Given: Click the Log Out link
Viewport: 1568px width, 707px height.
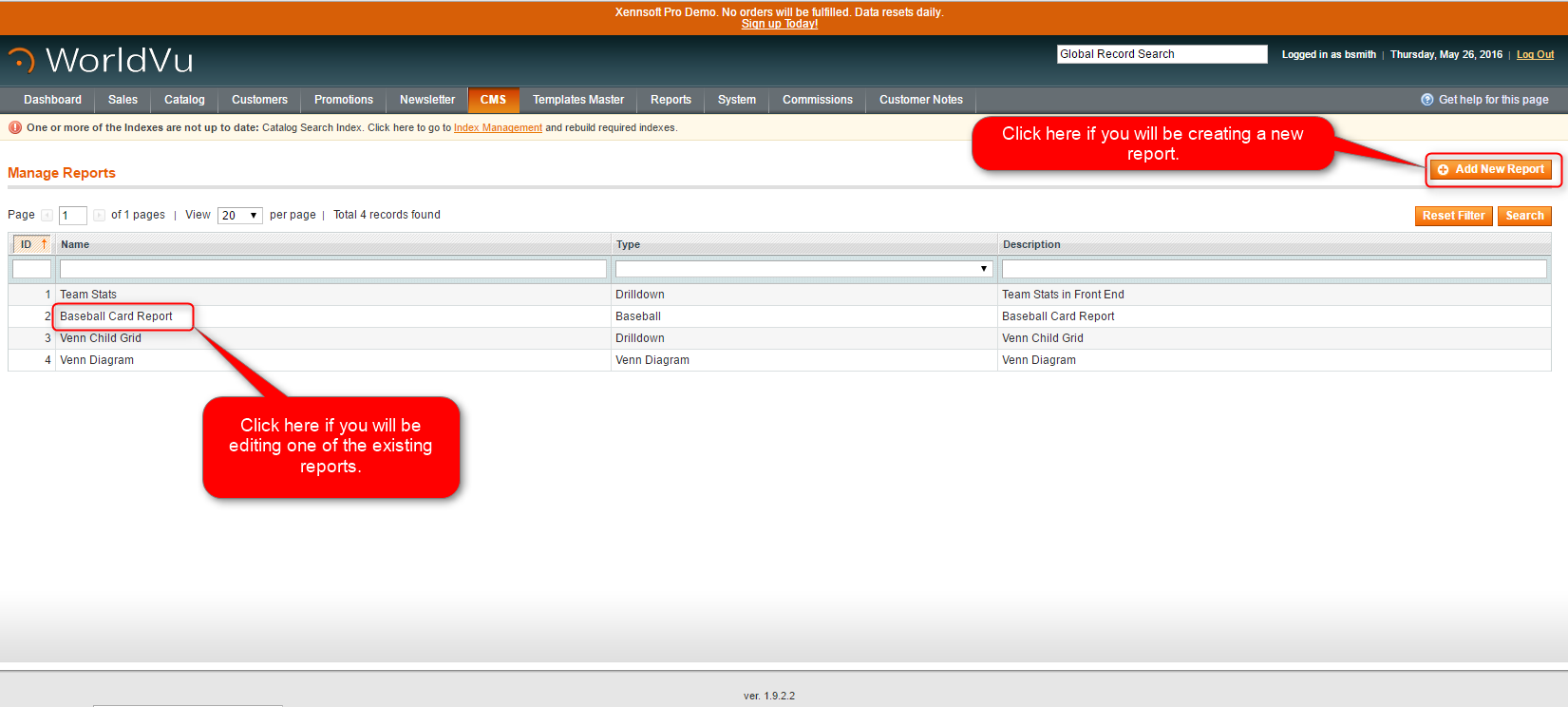Looking at the screenshot, I should (1535, 54).
